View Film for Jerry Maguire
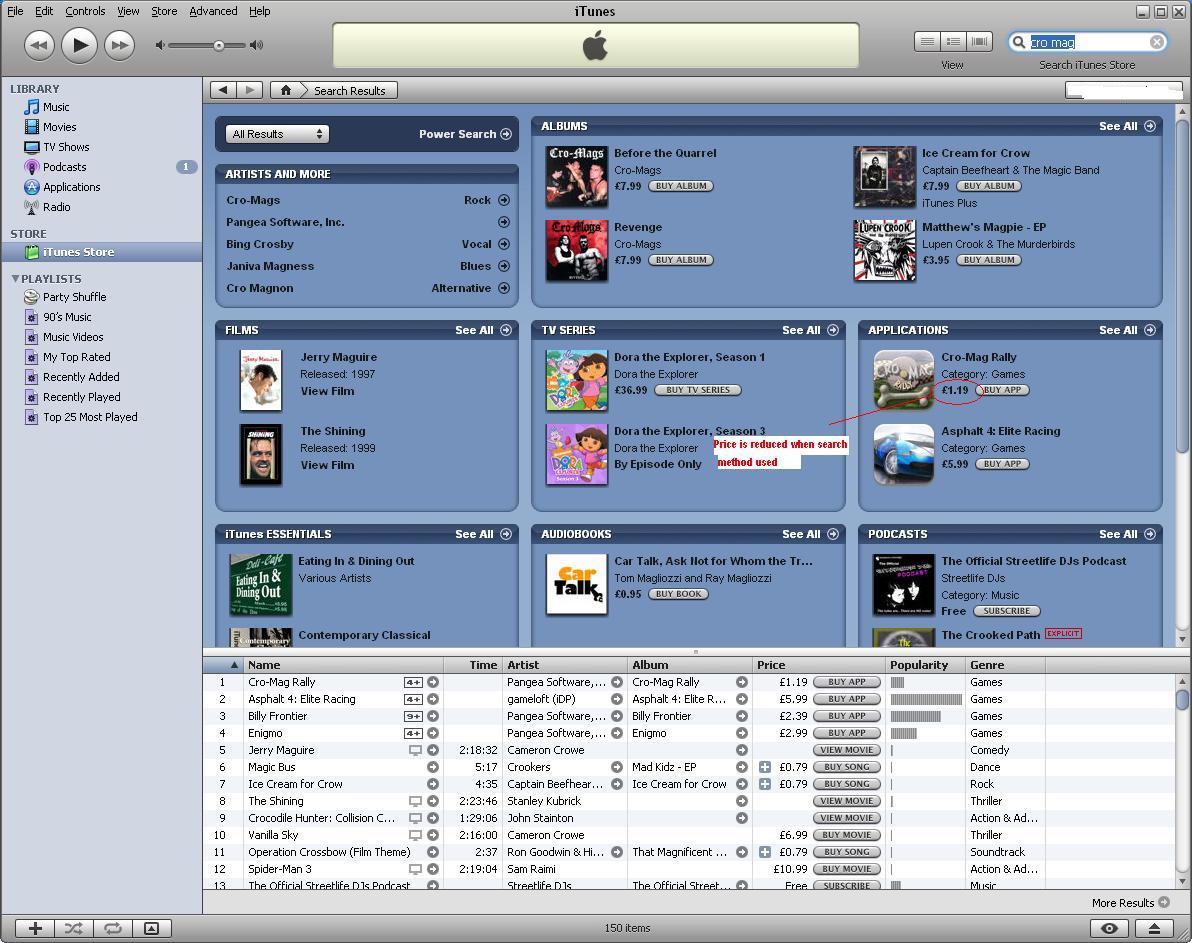The height and width of the screenshot is (943, 1192). coord(327,391)
